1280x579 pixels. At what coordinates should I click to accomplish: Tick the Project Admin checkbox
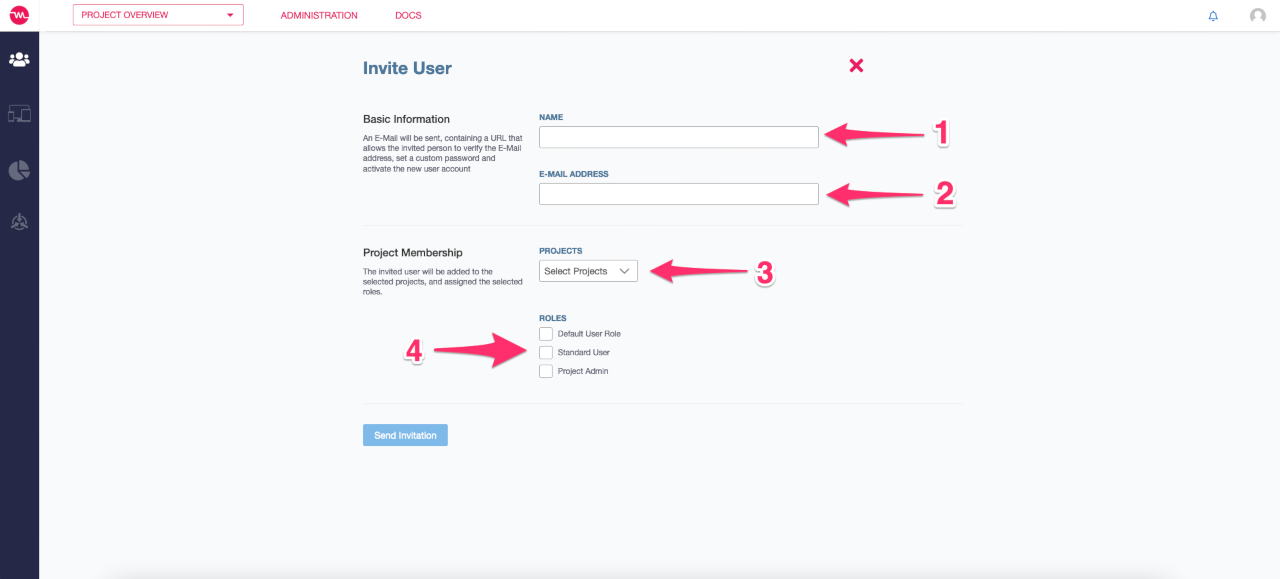click(x=546, y=371)
